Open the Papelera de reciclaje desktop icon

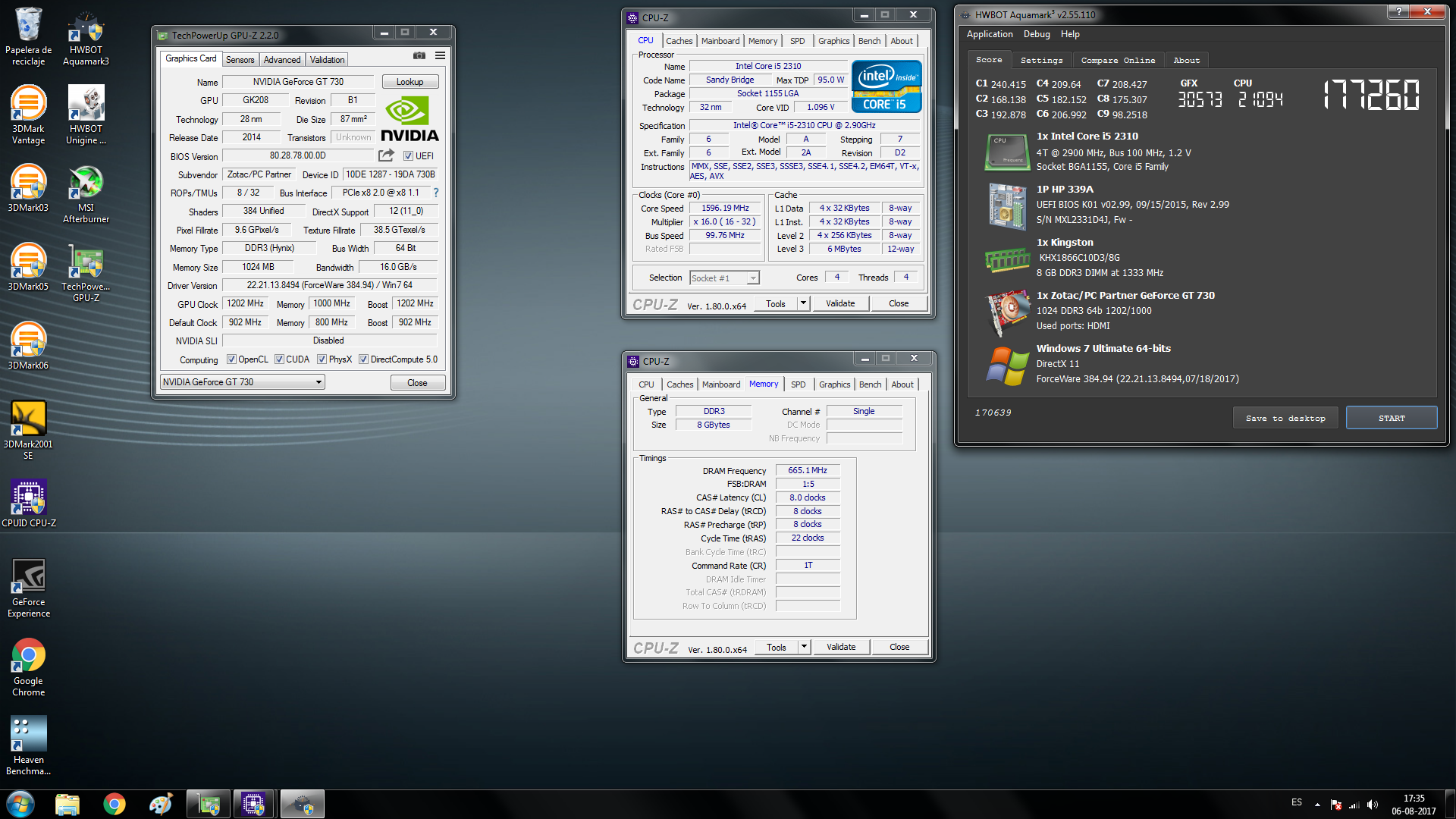[x=29, y=36]
